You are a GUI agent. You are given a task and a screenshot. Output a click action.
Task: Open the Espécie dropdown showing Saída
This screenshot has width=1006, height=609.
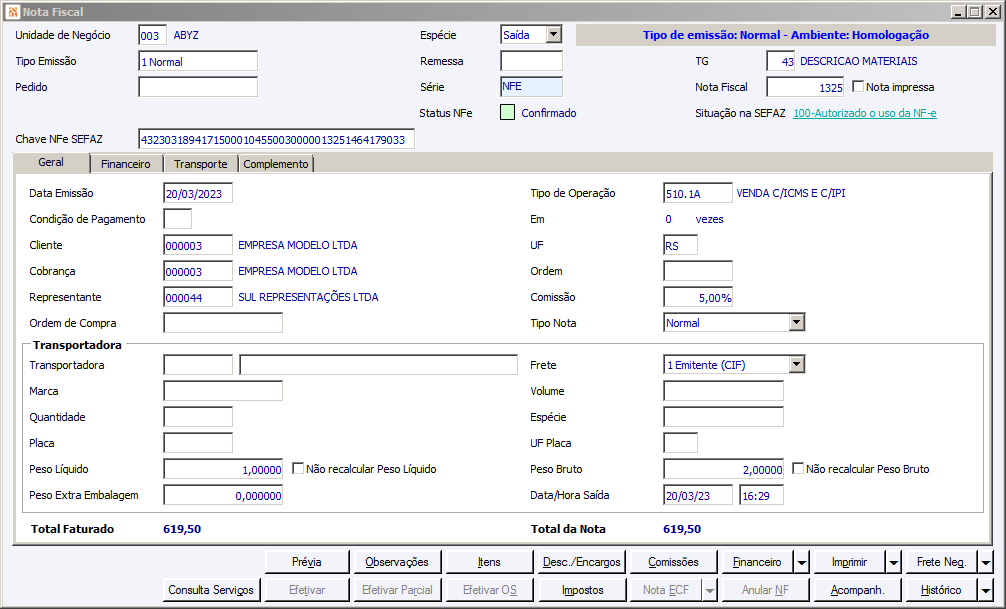pos(553,35)
